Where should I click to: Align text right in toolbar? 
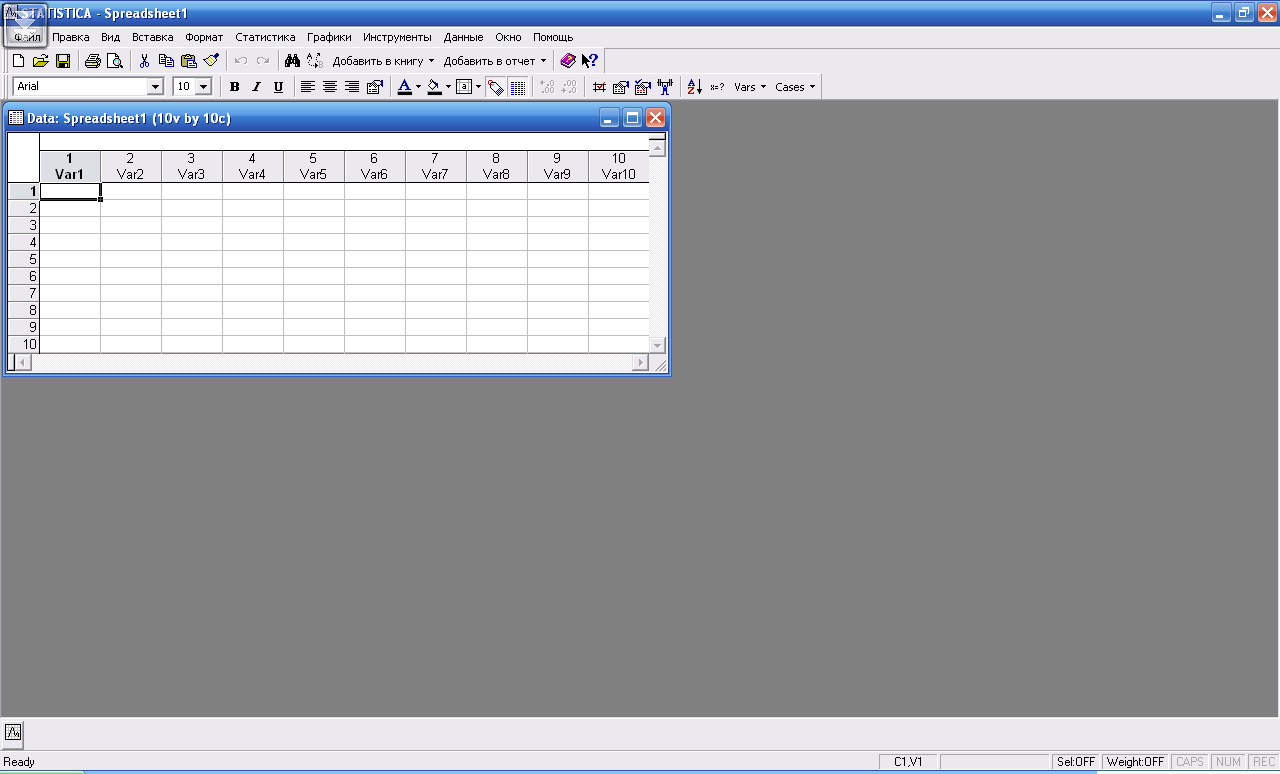point(352,87)
